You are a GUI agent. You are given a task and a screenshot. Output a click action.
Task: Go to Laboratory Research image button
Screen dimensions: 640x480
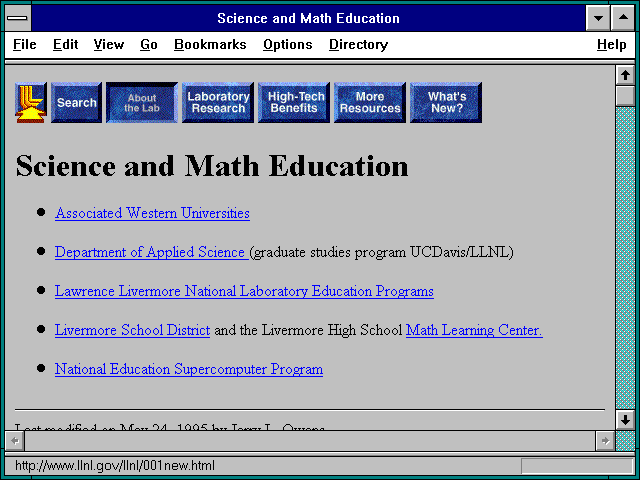point(218,102)
